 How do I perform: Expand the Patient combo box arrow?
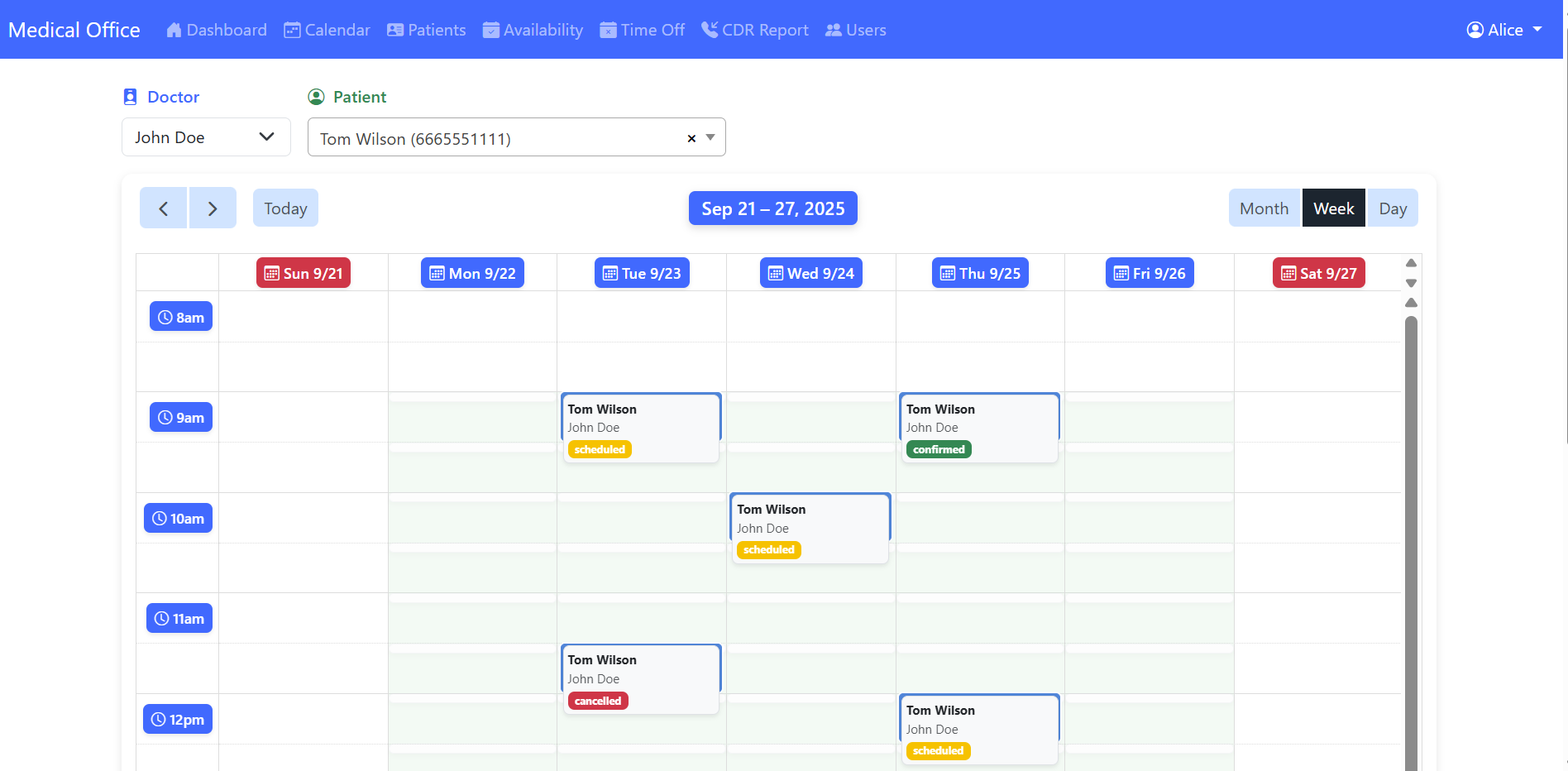point(710,138)
